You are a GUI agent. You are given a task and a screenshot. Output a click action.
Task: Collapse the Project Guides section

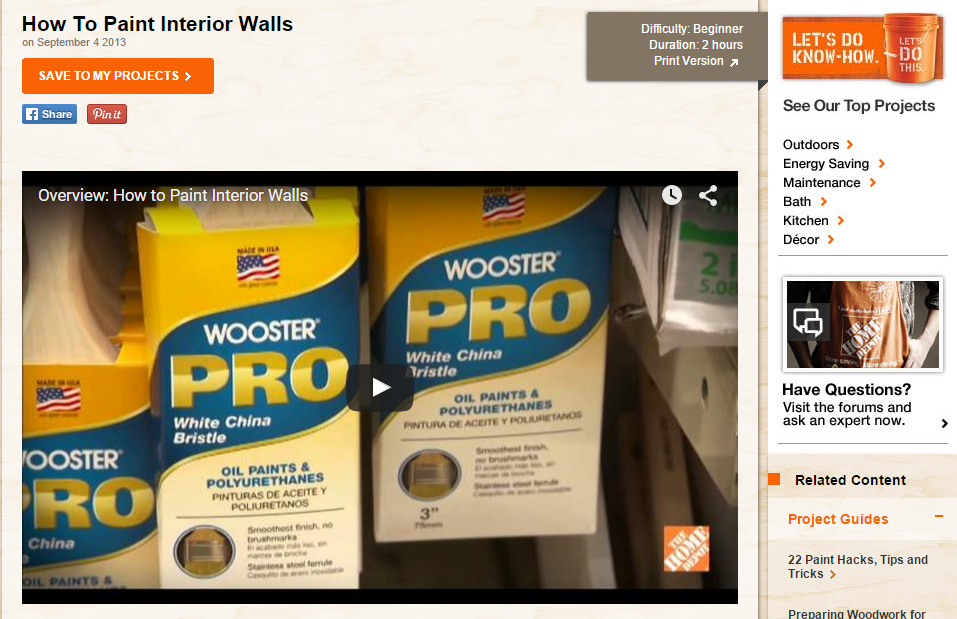pos(939,516)
